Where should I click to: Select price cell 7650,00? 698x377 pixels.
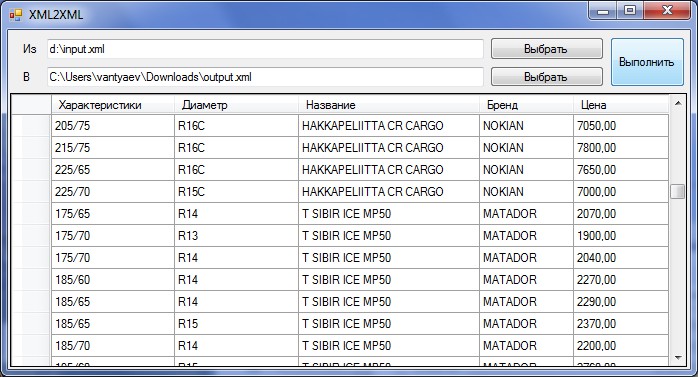(621, 170)
